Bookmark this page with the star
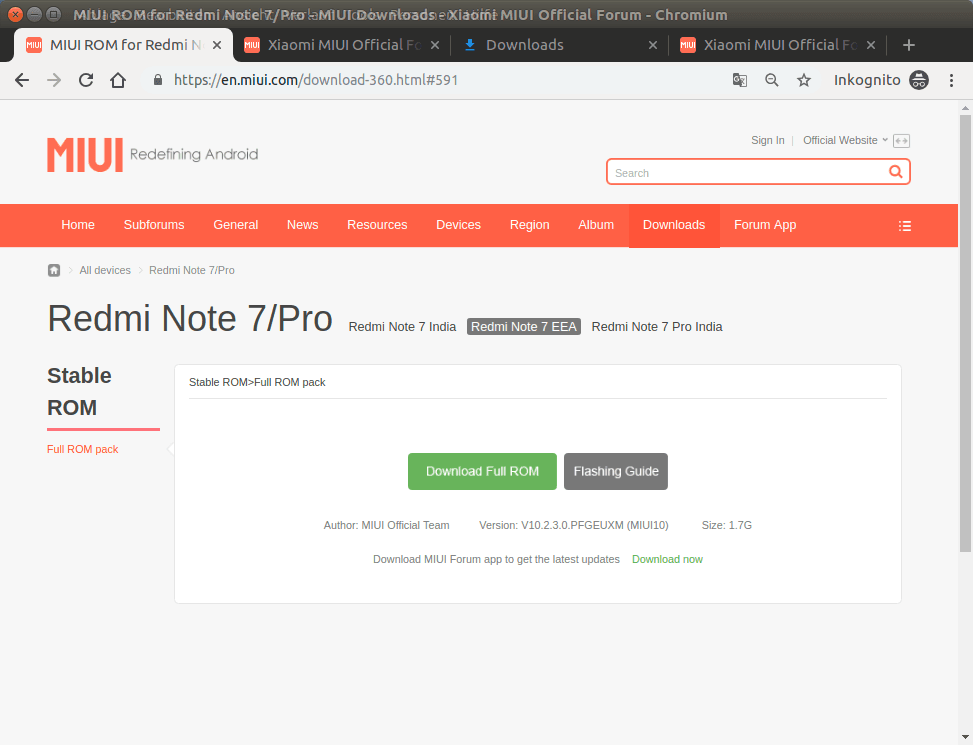 (804, 80)
